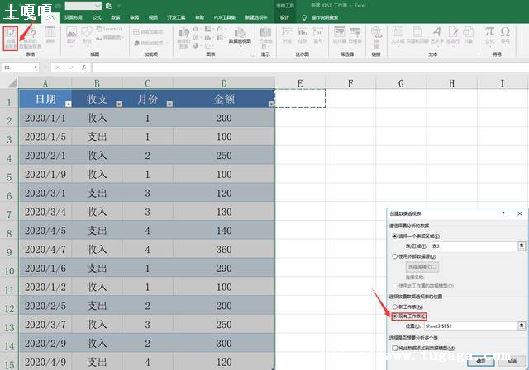Open Header and Footer tool

418,35
